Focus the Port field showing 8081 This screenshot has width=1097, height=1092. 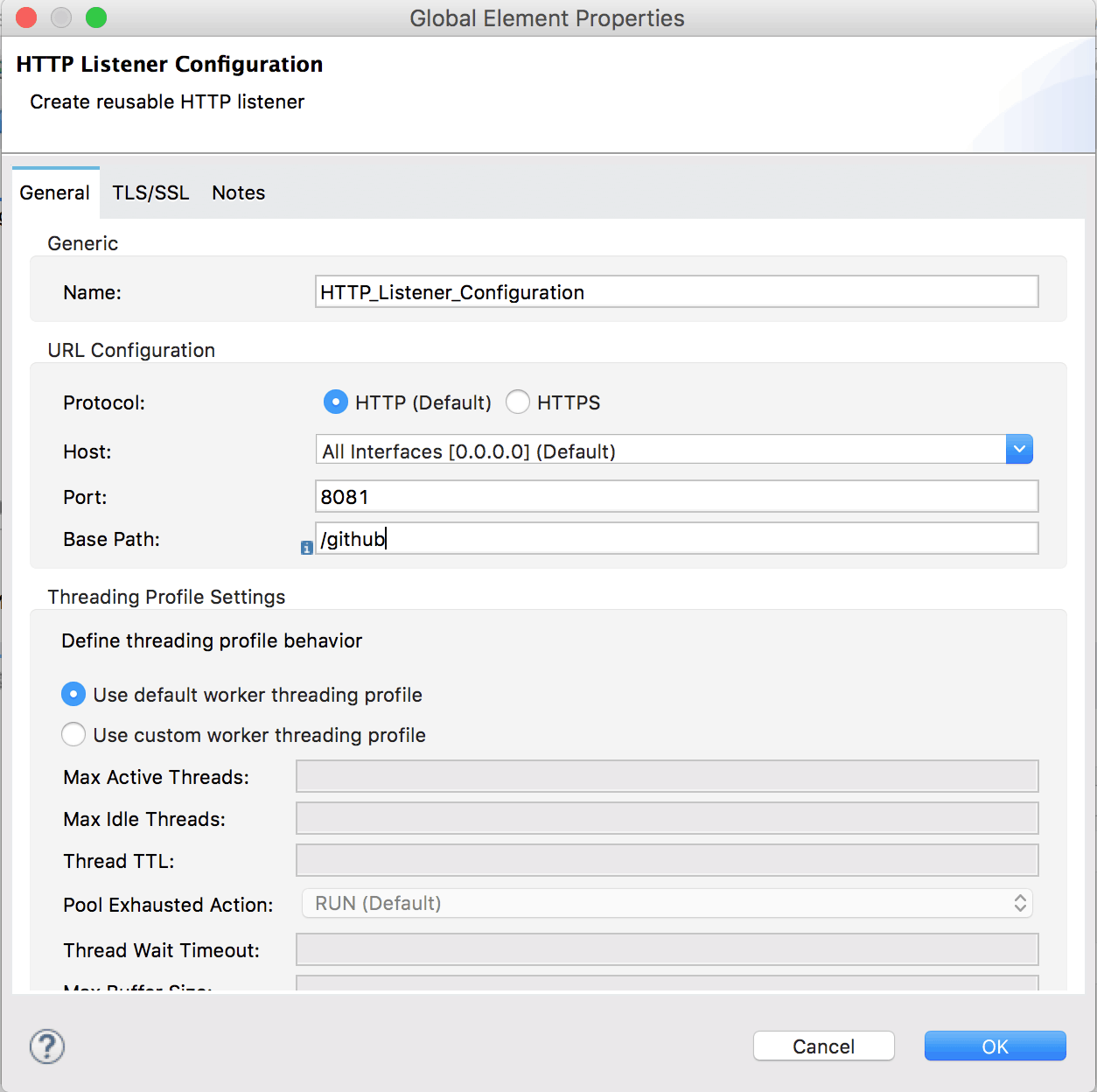point(677,497)
